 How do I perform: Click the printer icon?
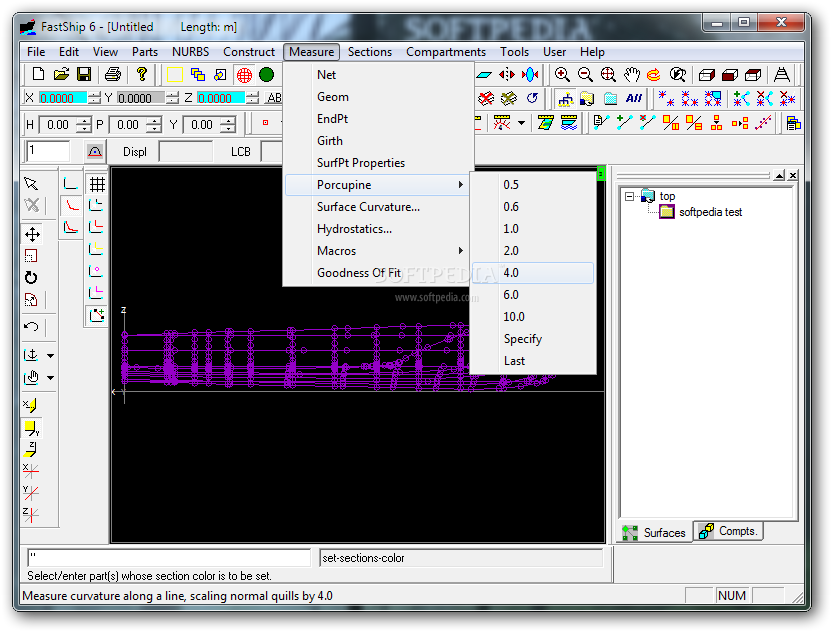pos(112,74)
